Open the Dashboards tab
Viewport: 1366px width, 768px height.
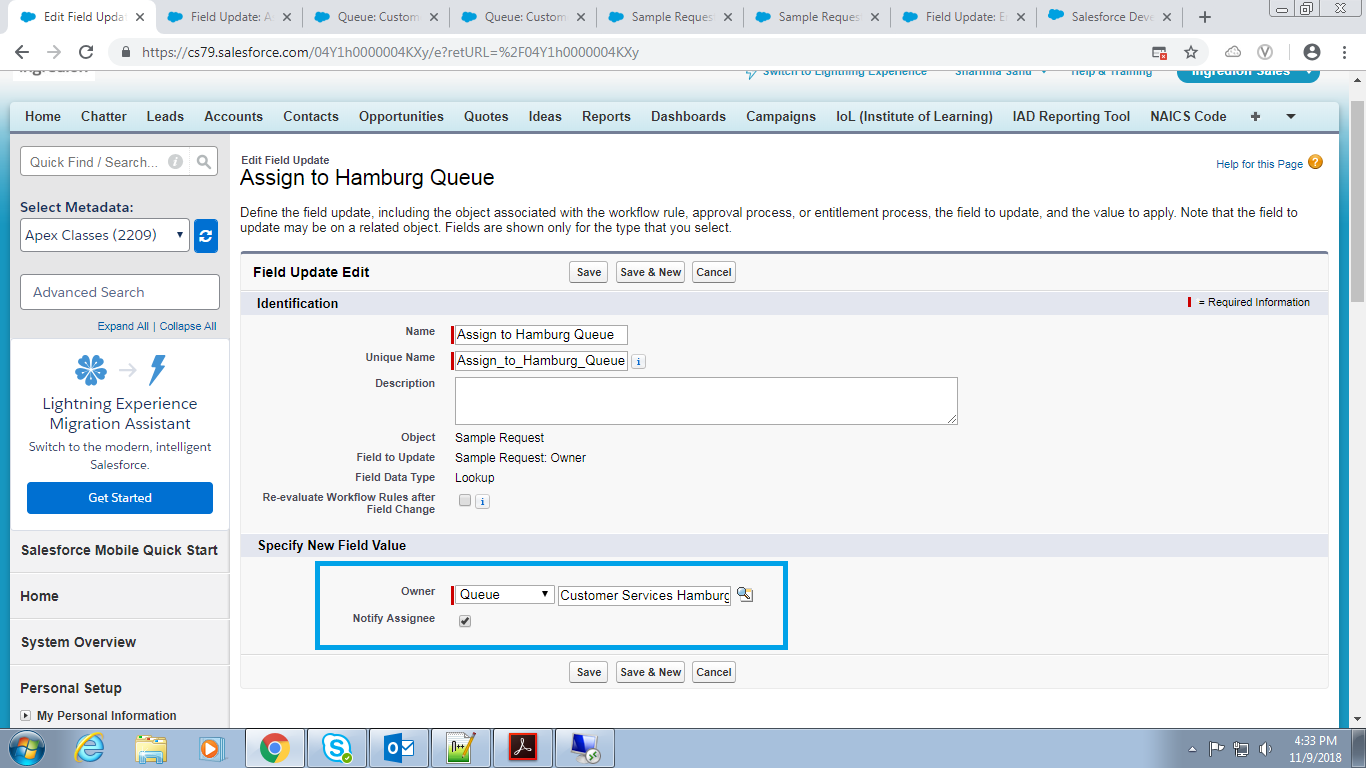tap(688, 117)
